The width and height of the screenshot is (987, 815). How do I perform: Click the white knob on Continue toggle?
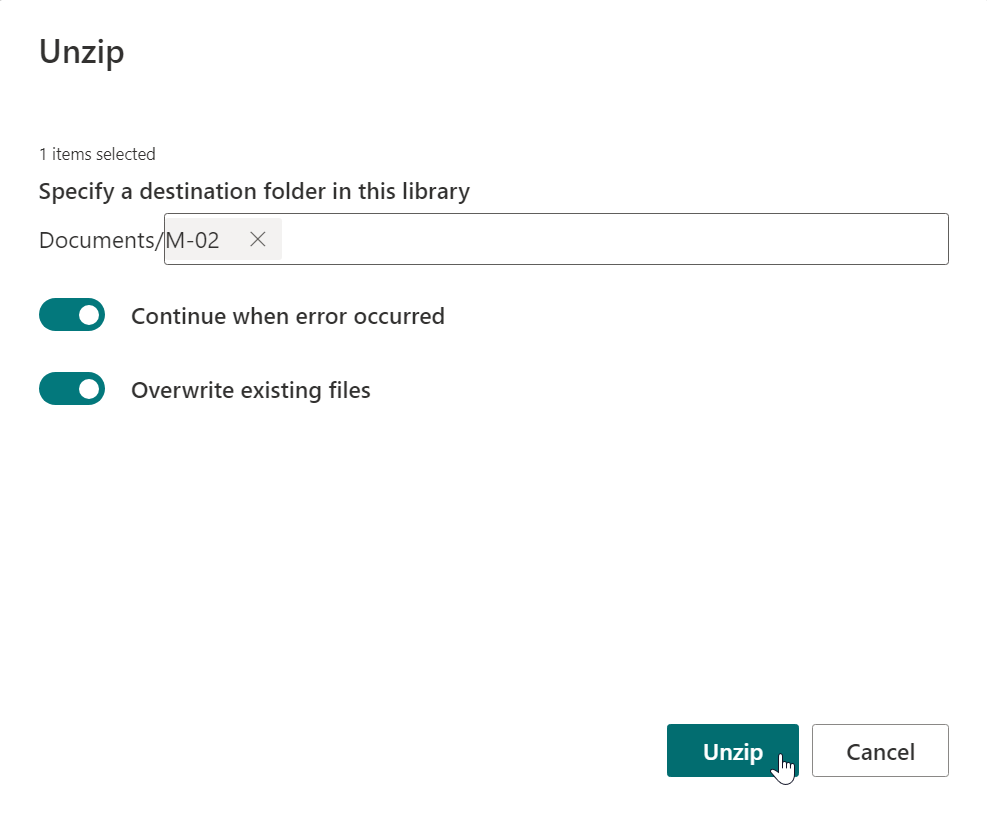coord(90,315)
